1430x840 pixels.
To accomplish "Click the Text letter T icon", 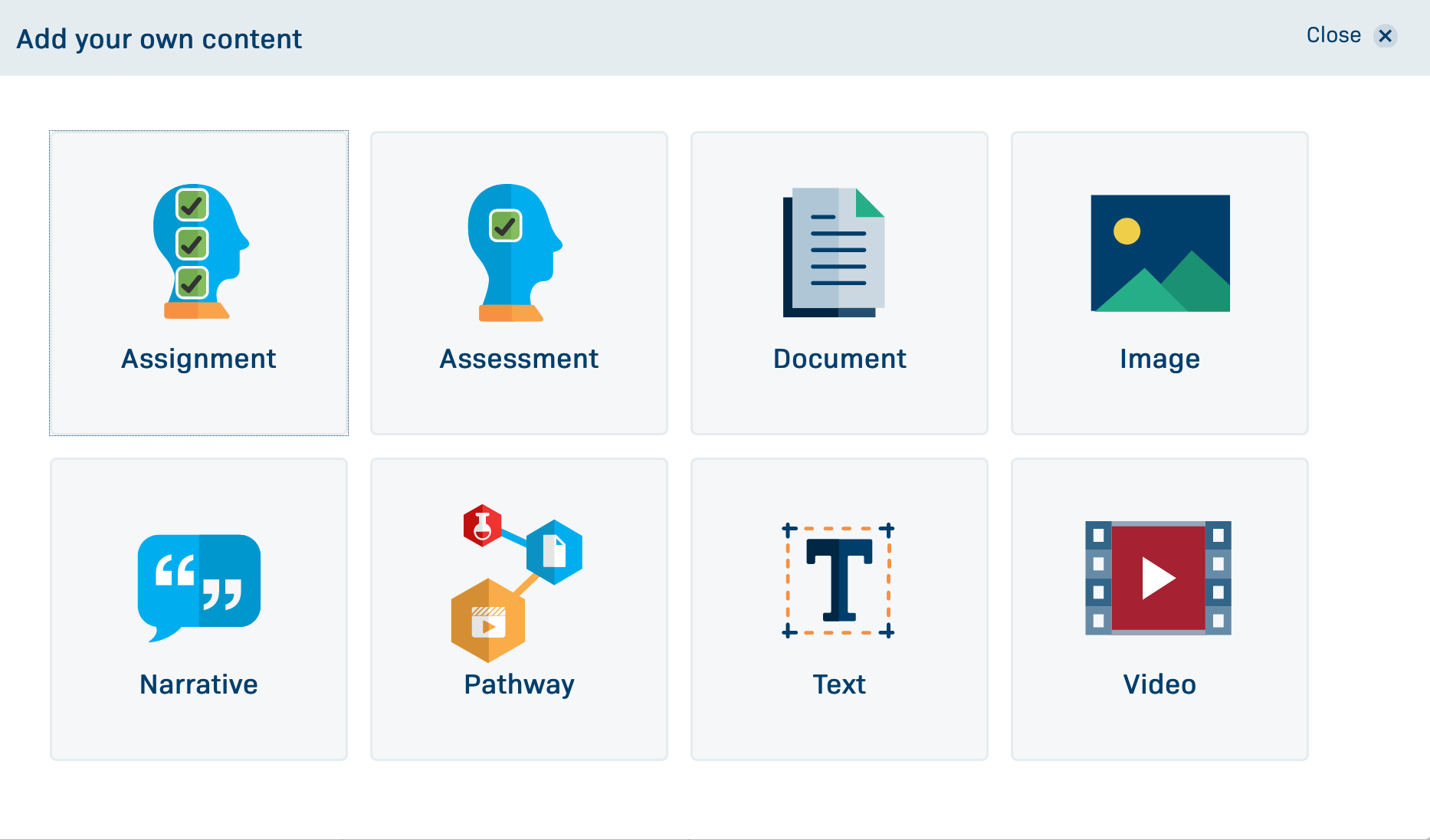I will tap(839, 580).
